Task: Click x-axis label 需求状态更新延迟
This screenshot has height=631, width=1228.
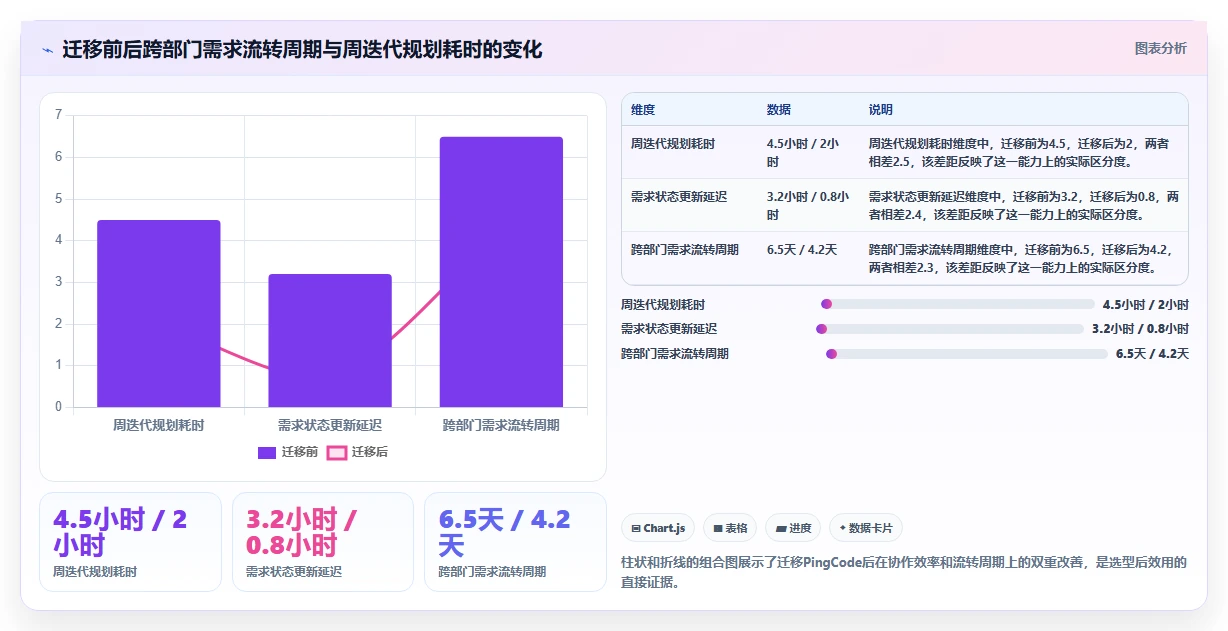Action: pyautogui.click(x=330, y=425)
